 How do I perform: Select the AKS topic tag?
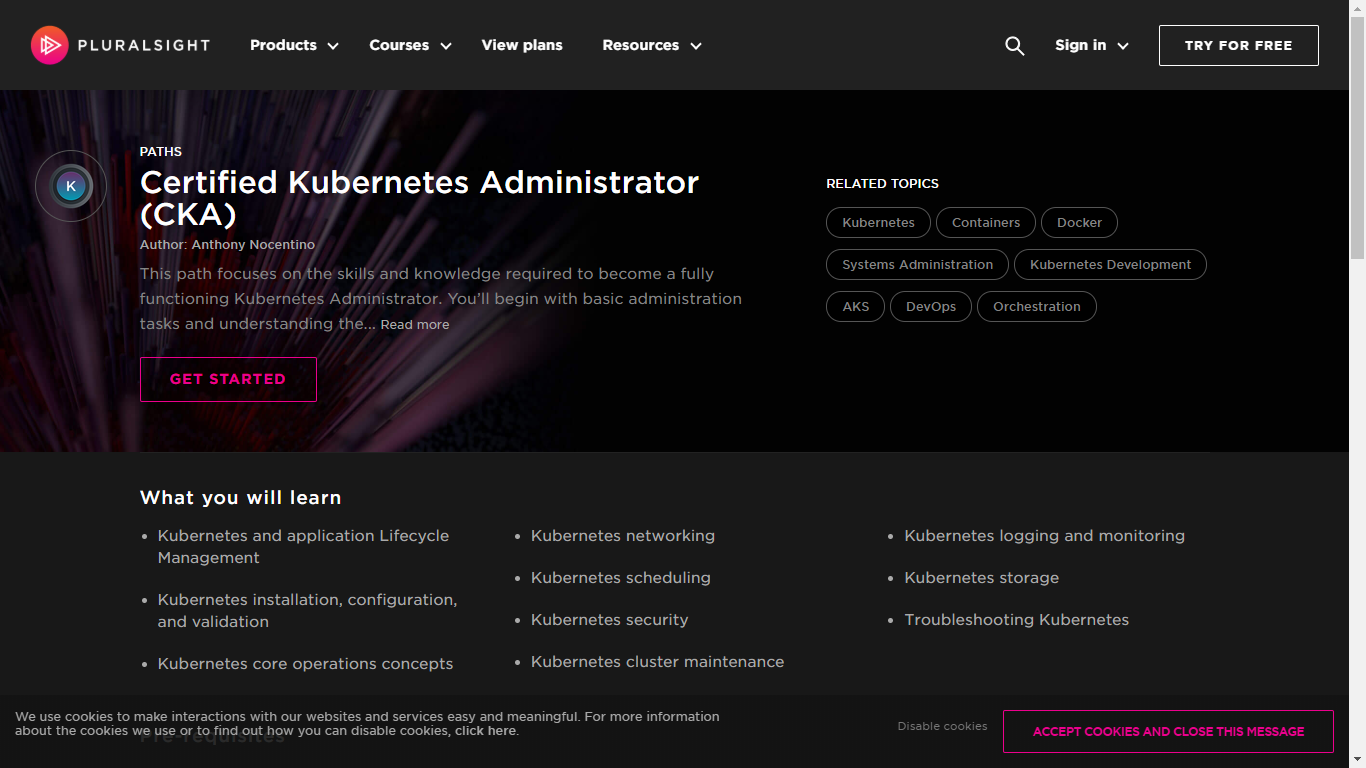855,307
